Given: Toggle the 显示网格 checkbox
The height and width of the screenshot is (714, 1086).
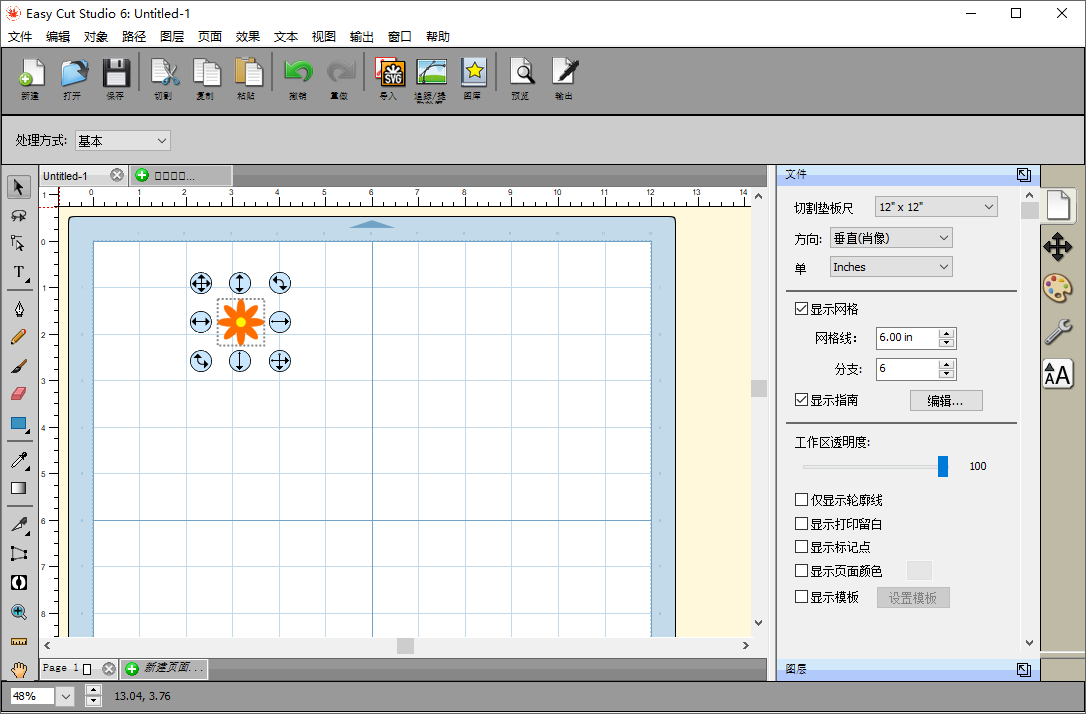Looking at the screenshot, I should pyautogui.click(x=801, y=309).
